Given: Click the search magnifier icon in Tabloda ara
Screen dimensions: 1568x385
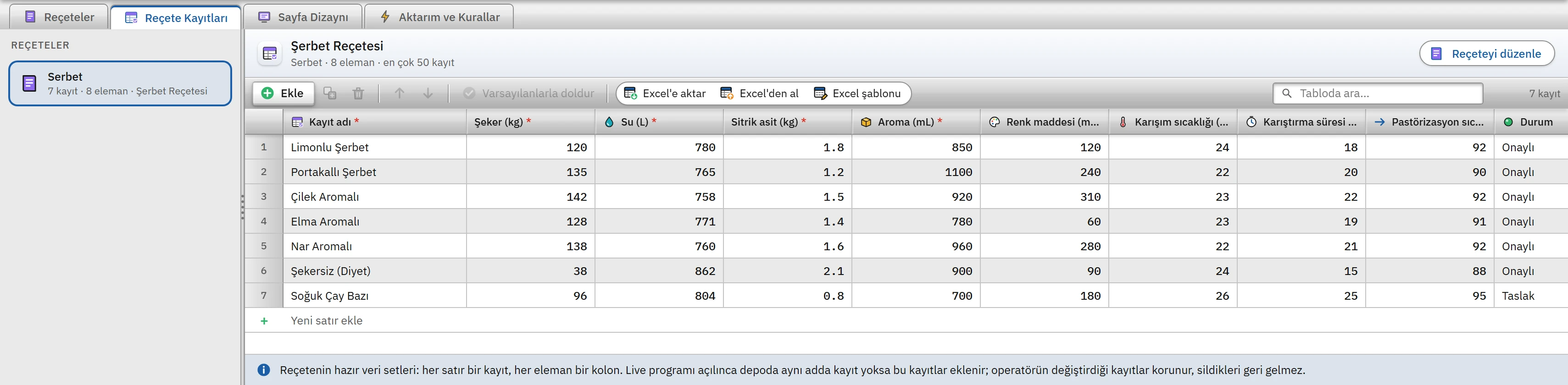Looking at the screenshot, I should [x=1287, y=93].
